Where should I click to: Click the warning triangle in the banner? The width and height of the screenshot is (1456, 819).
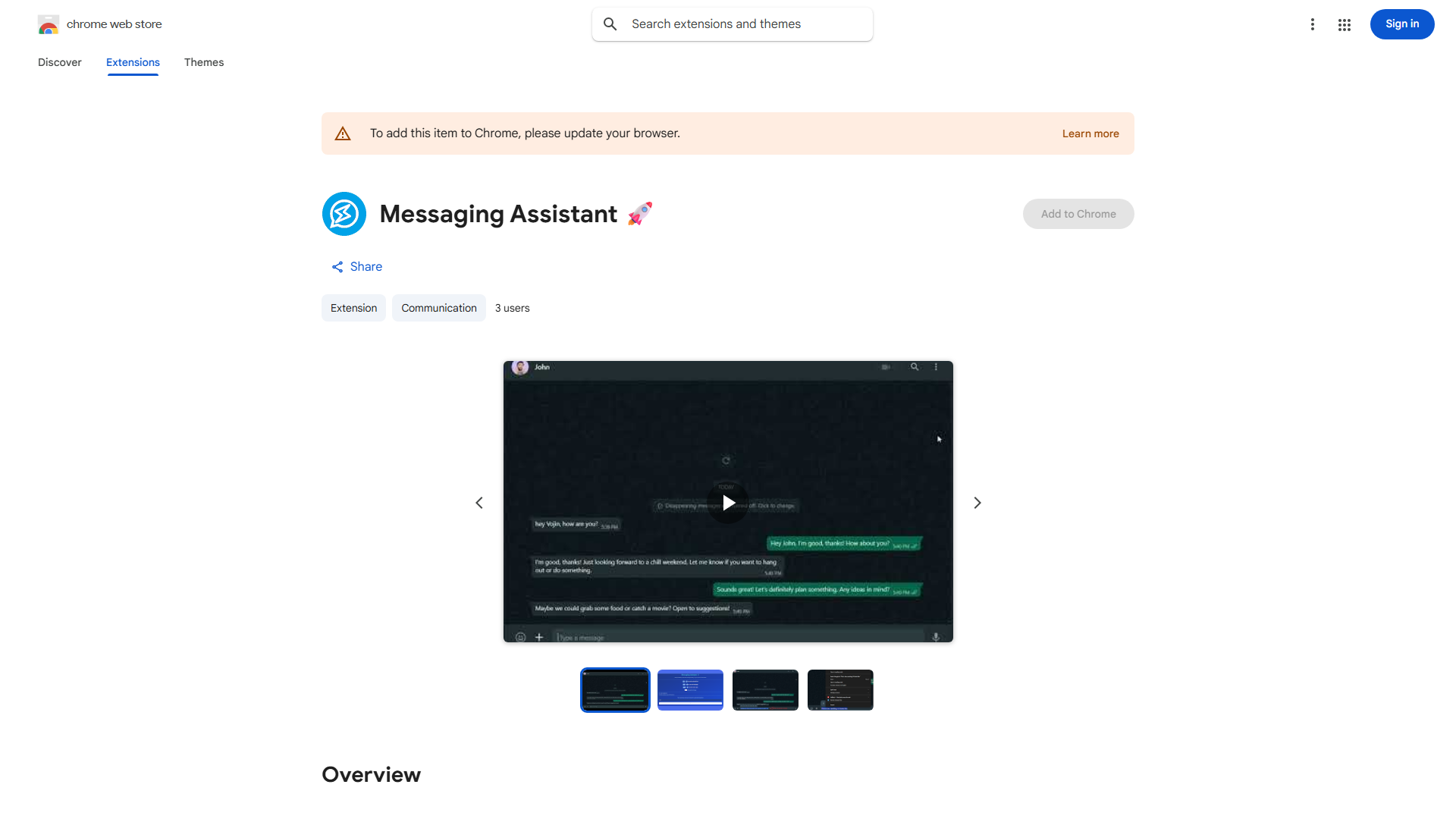click(x=343, y=133)
